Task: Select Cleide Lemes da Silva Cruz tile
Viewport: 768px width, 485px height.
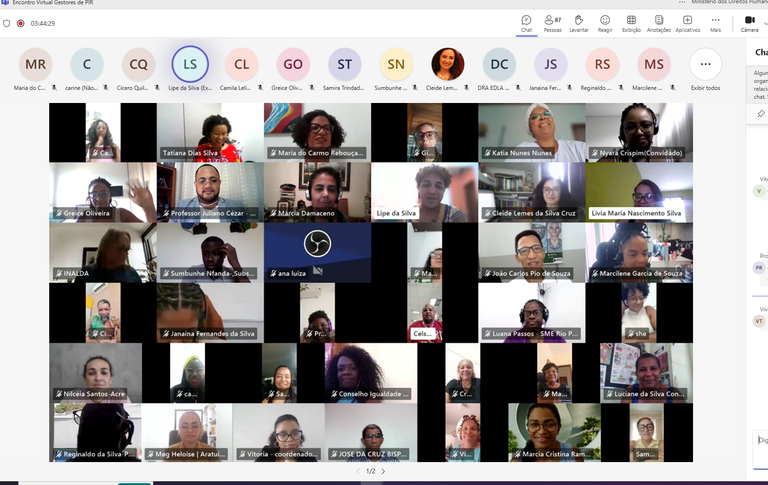Action: pyautogui.click(x=532, y=193)
